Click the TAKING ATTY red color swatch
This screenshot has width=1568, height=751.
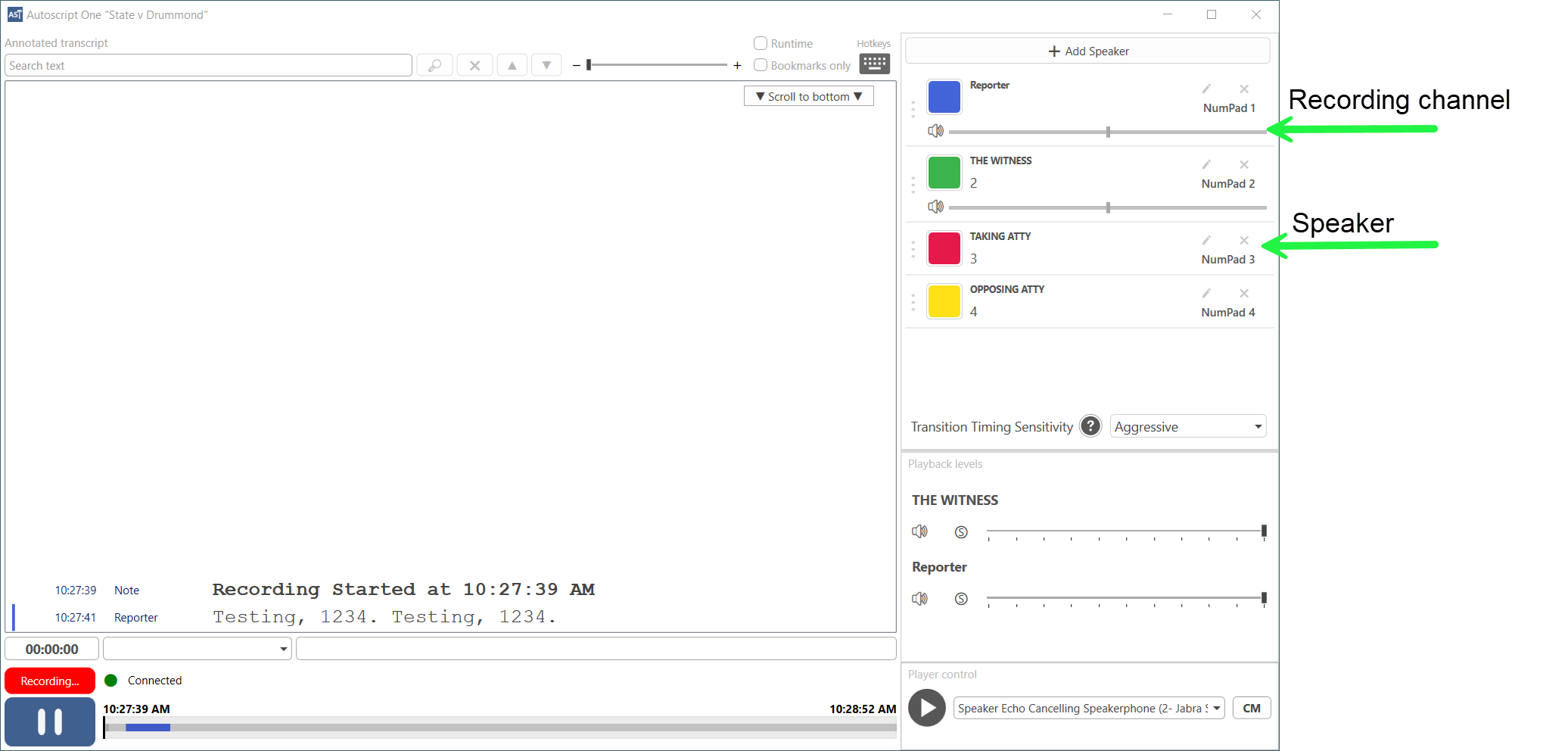[944, 248]
